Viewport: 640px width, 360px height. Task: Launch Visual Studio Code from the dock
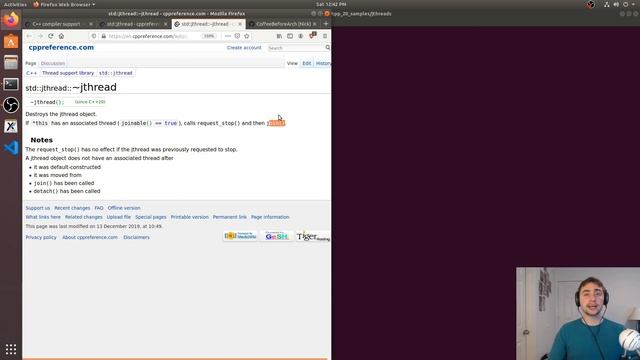coord(11,147)
